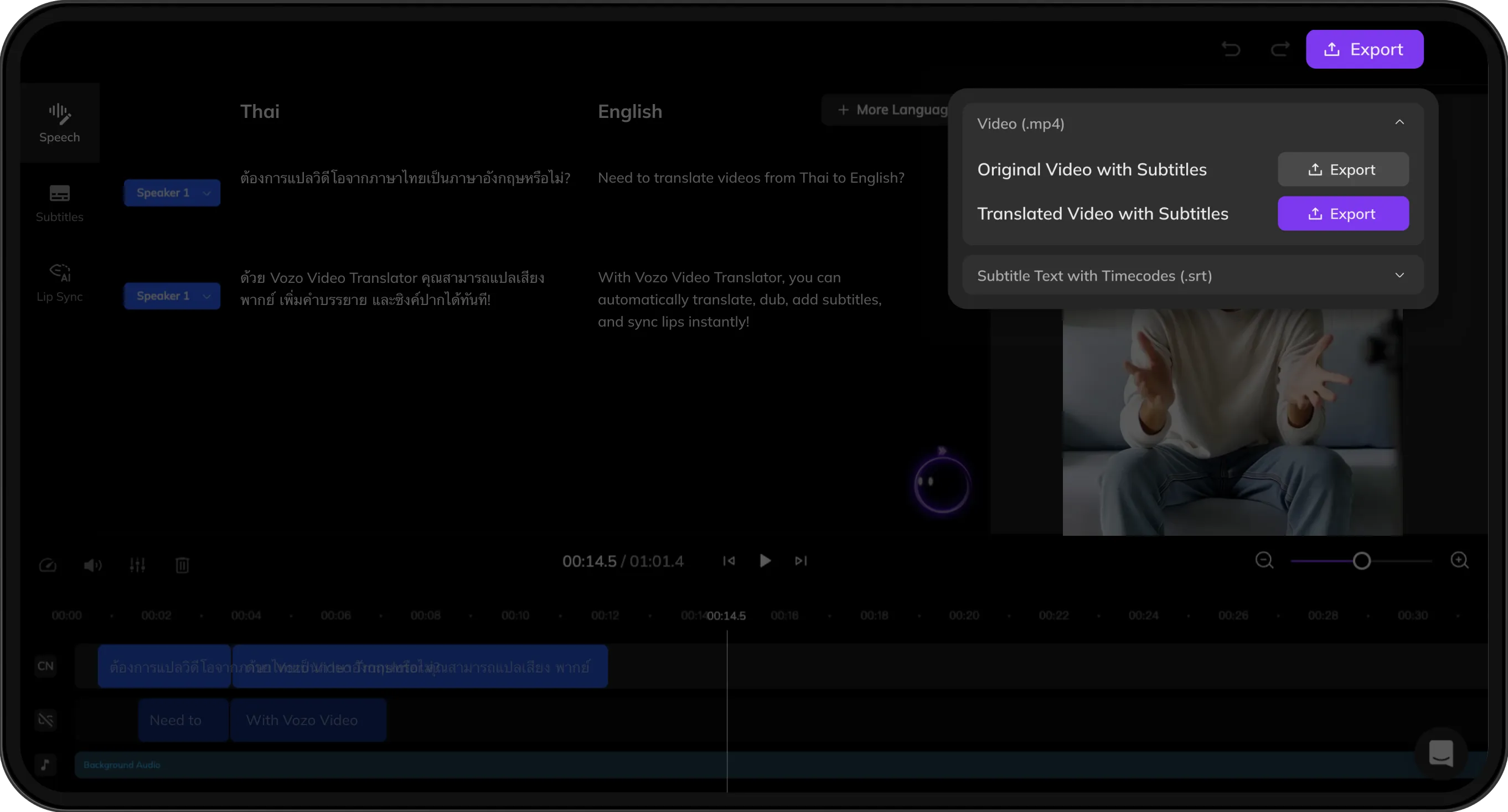Screen dimensions: 1508x812
Task: Click the timeline zoom slider handle
Action: 1362,561
